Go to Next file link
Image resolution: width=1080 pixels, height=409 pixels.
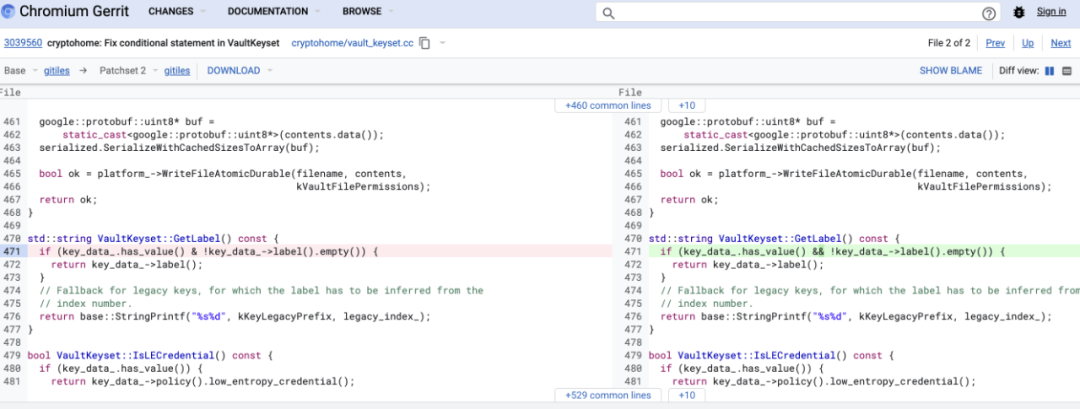click(x=1061, y=43)
